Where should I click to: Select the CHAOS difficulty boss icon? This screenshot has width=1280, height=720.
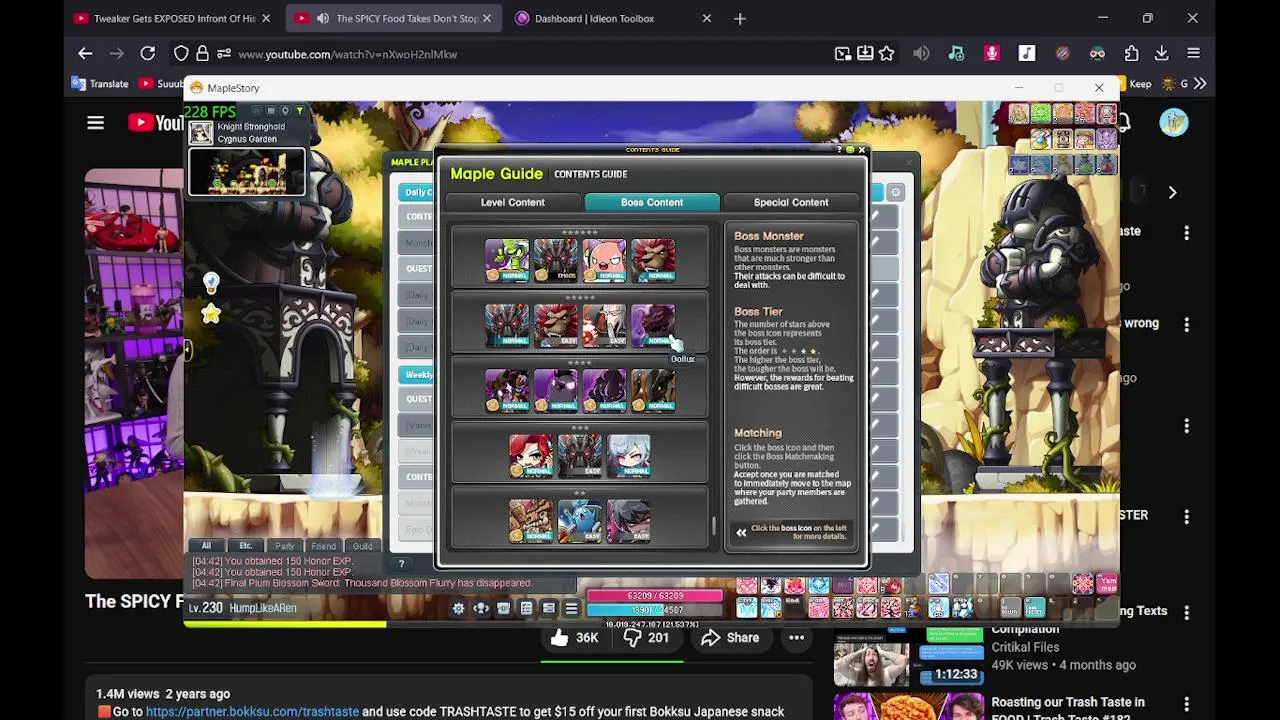555,260
